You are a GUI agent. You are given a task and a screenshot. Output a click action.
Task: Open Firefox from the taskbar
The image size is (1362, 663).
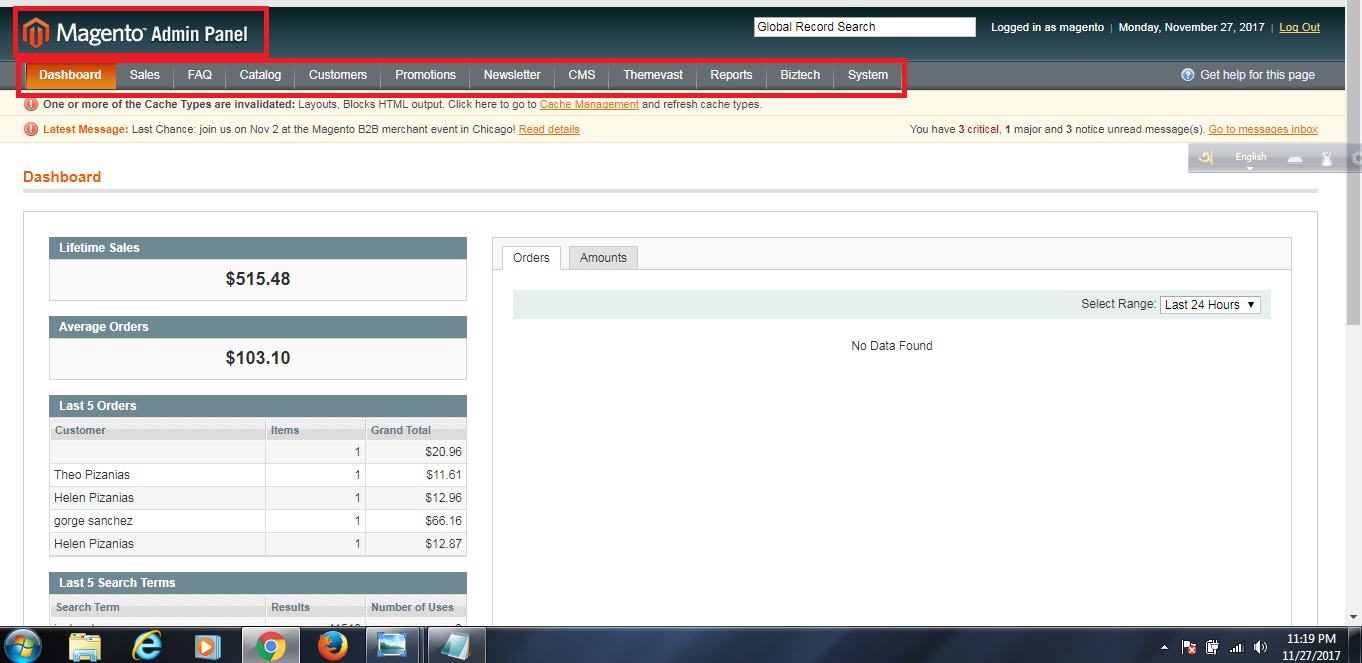(332, 646)
